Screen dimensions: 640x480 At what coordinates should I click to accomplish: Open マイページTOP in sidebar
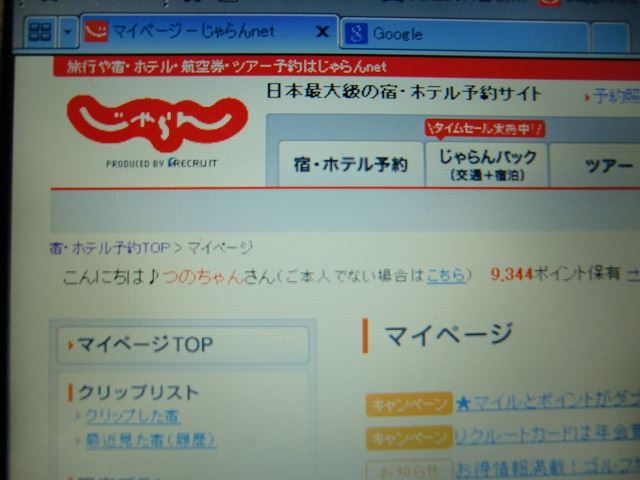click(x=183, y=344)
